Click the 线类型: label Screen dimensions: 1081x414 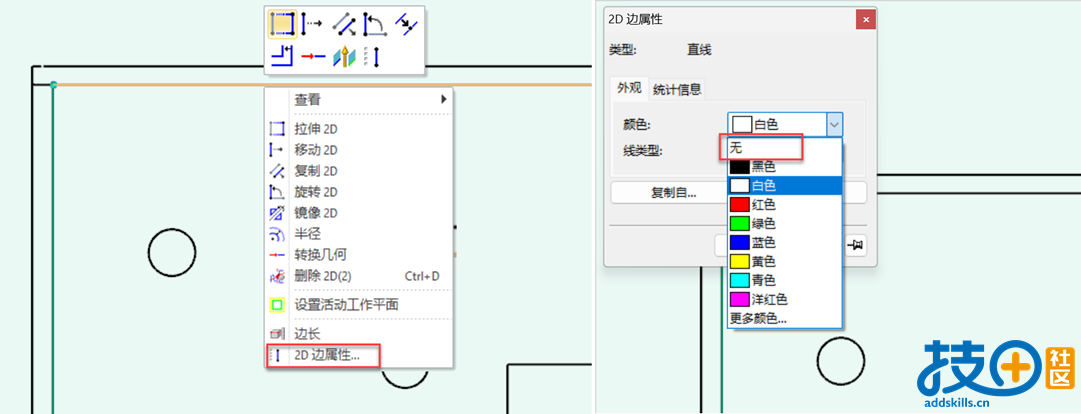coord(643,151)
